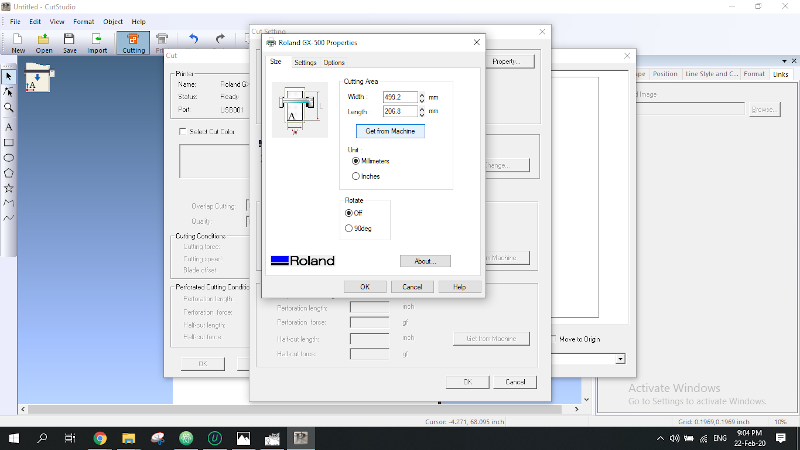Click the horizontal scrollbar left arrow
The width and height of the screenshot is (800, 450).
pos(23,409)
